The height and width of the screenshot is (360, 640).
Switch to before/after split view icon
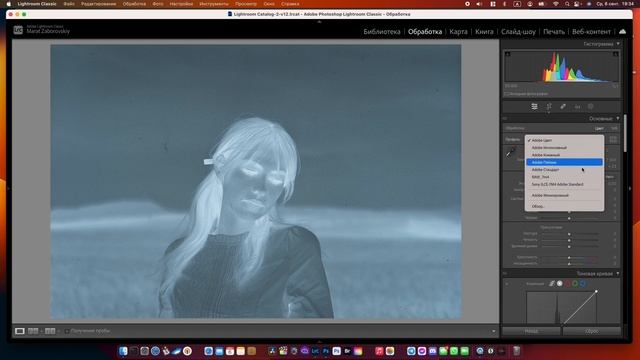(50, 331)
